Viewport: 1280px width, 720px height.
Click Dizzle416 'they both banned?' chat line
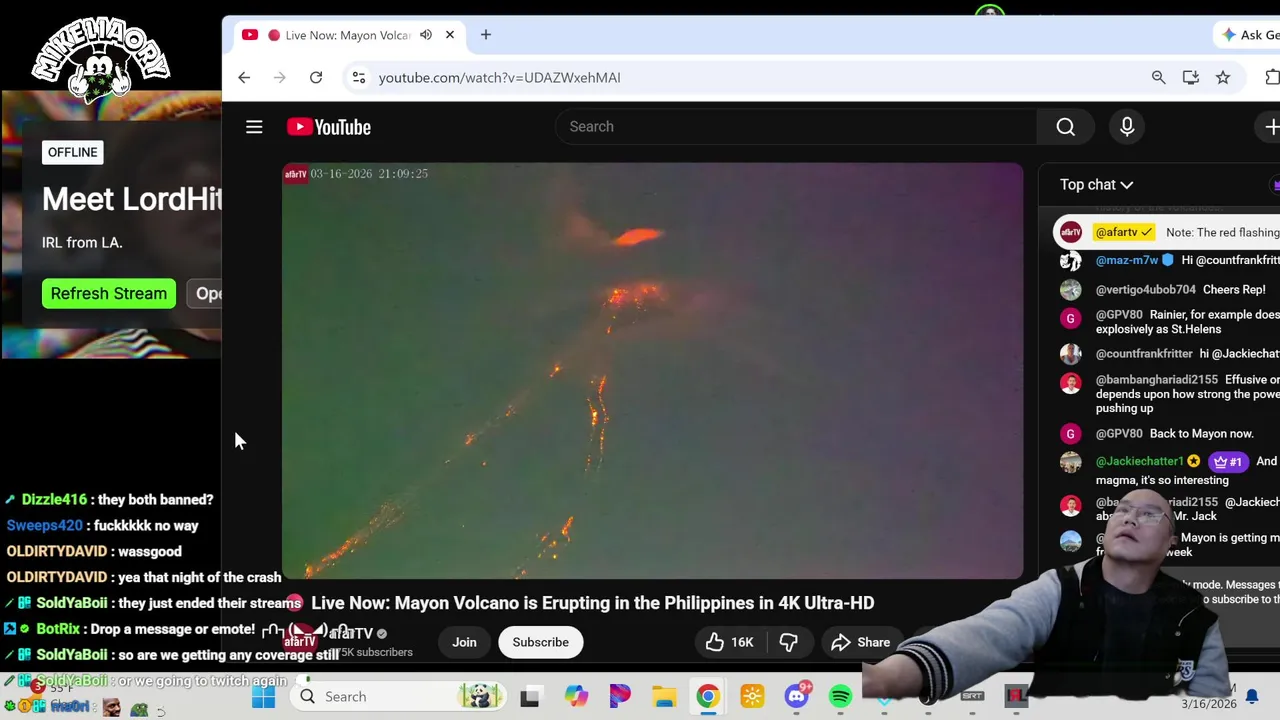pyautogui.click(x=110, y=499)
